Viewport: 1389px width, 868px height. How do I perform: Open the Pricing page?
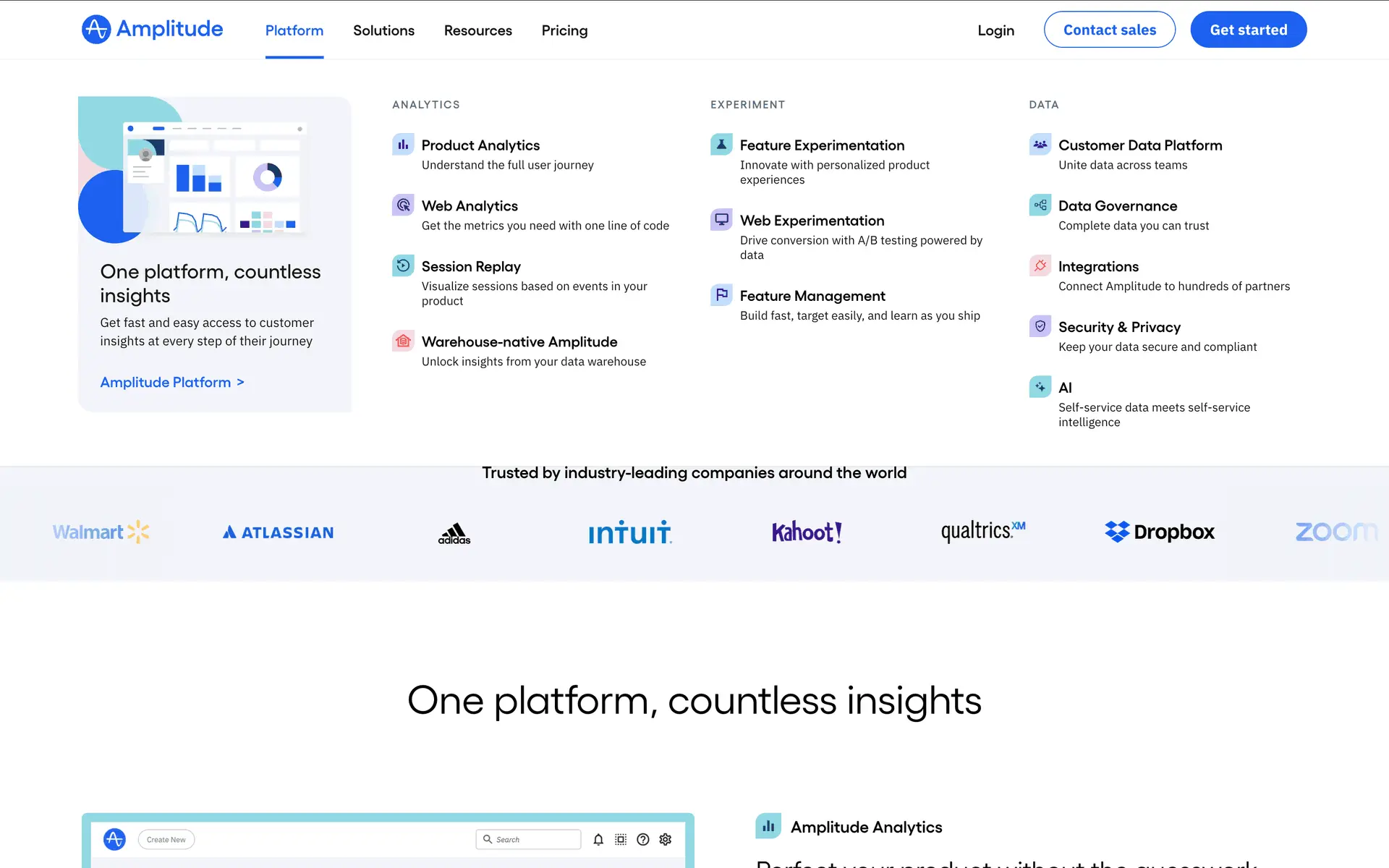pos(564,30)
